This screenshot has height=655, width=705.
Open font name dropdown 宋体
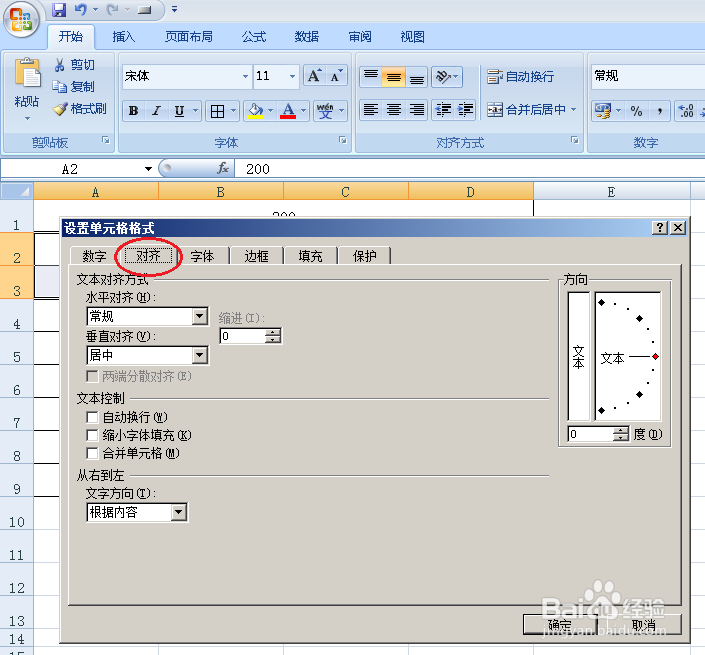pos(245,76)
